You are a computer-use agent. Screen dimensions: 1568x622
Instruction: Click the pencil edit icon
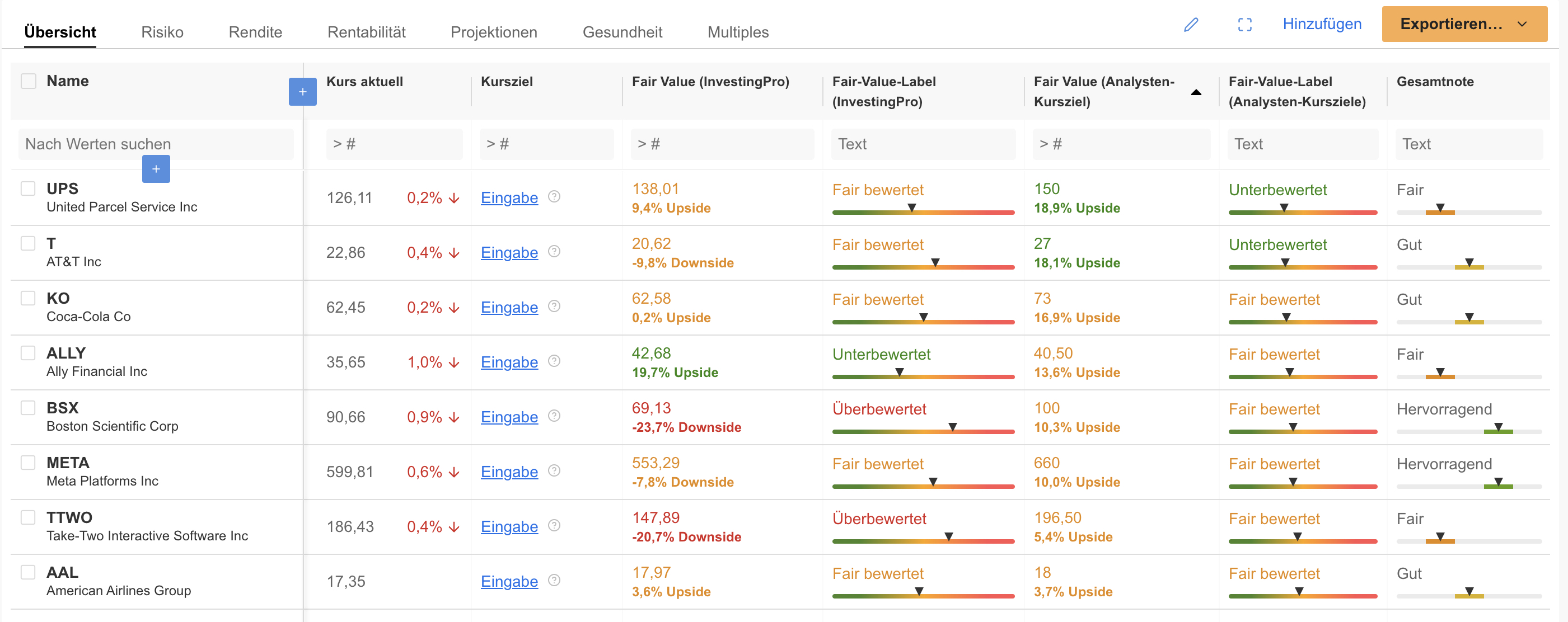[x=1191, y=24]
